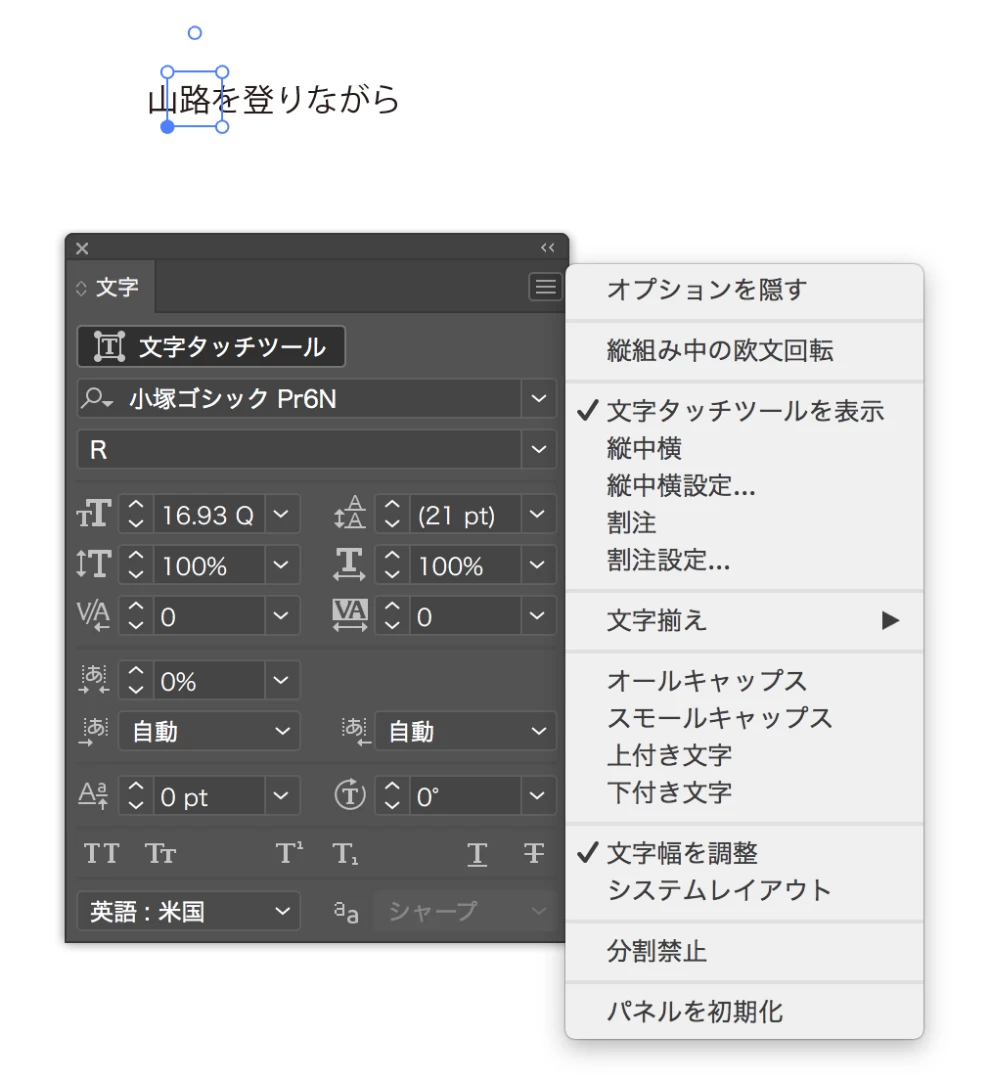Click the kerning V/A icon
This screenshot has height=1080, width=988.
94,615
